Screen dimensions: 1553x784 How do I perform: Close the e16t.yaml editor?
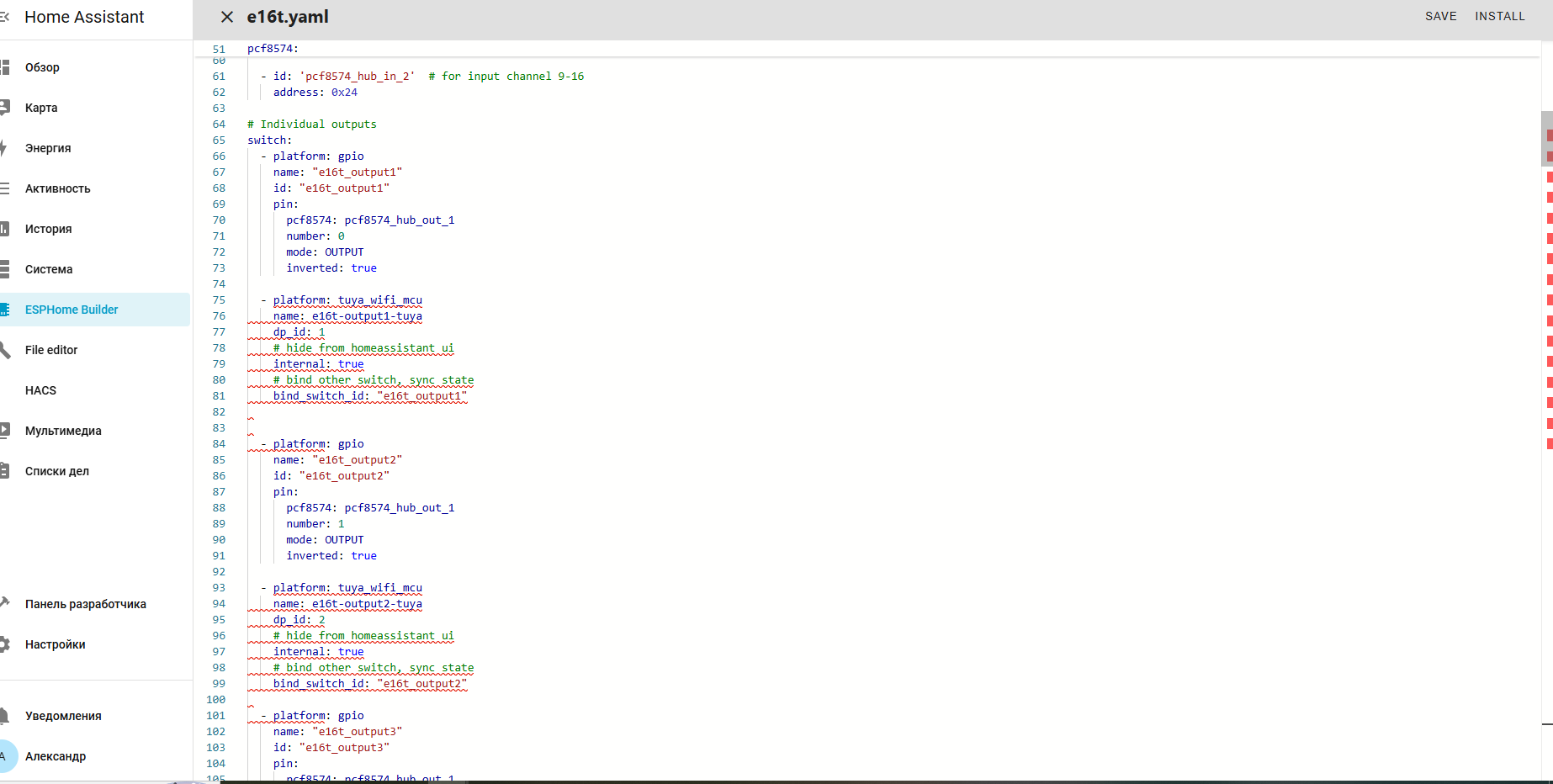226,17
